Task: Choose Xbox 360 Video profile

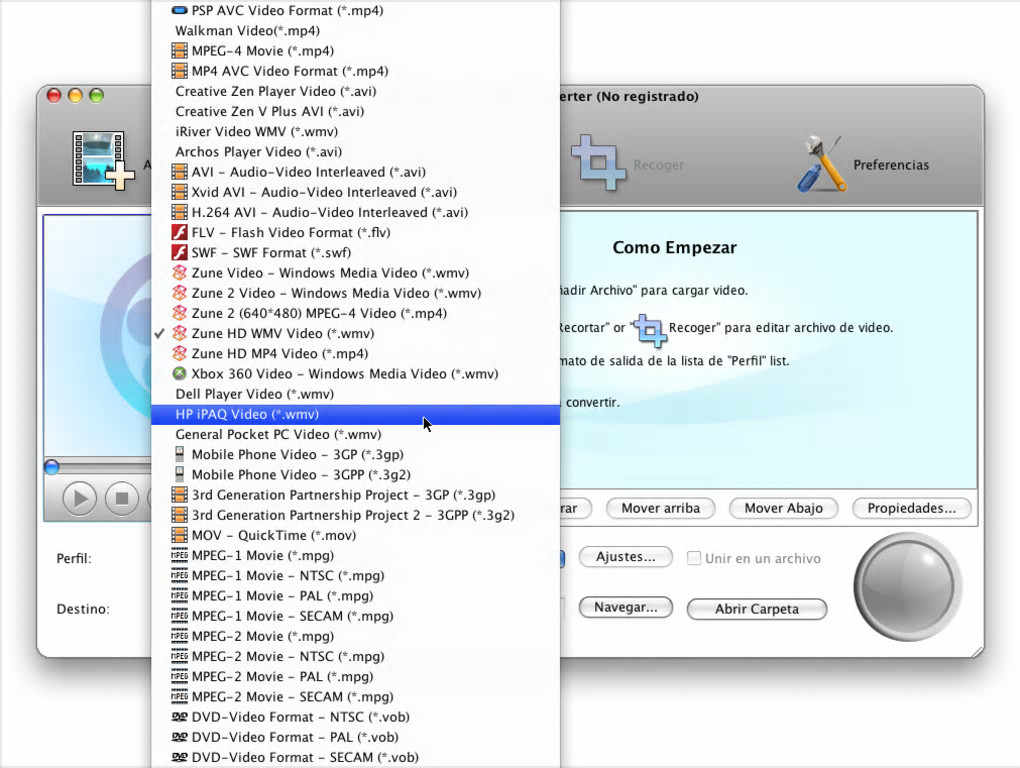Action: [355, 373]
